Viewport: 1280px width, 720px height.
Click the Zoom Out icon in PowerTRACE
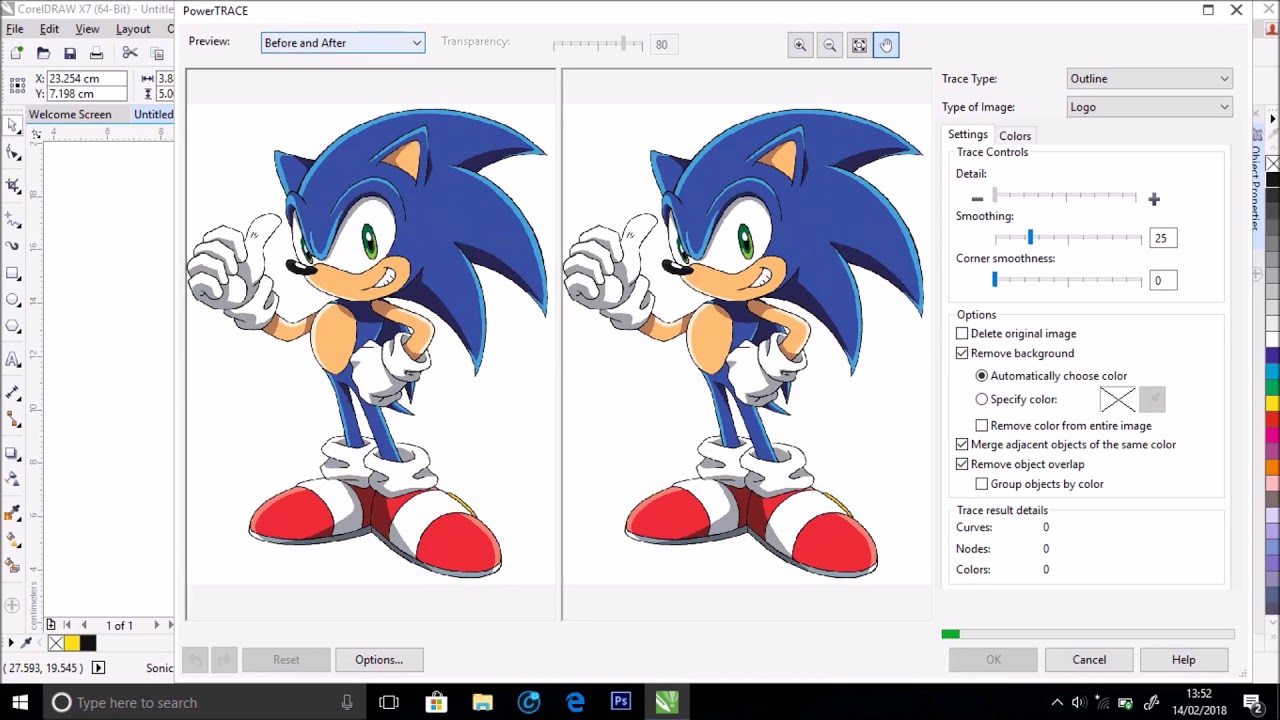(829, 45)
